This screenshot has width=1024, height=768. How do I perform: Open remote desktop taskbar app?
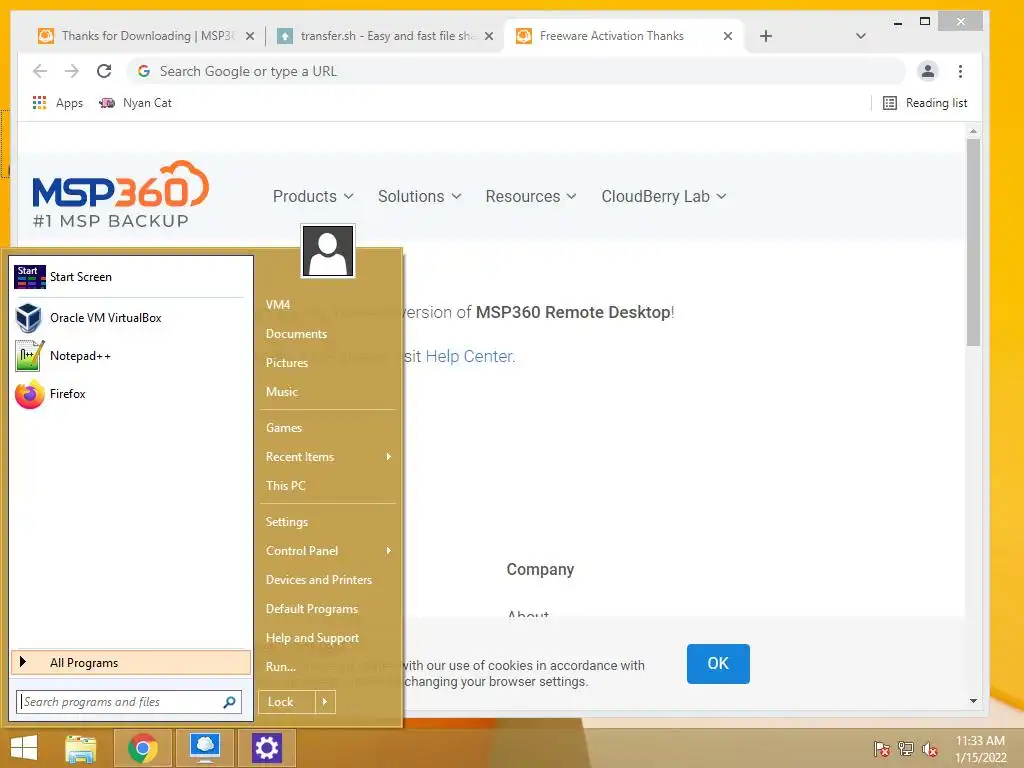[x=205, y=748]
